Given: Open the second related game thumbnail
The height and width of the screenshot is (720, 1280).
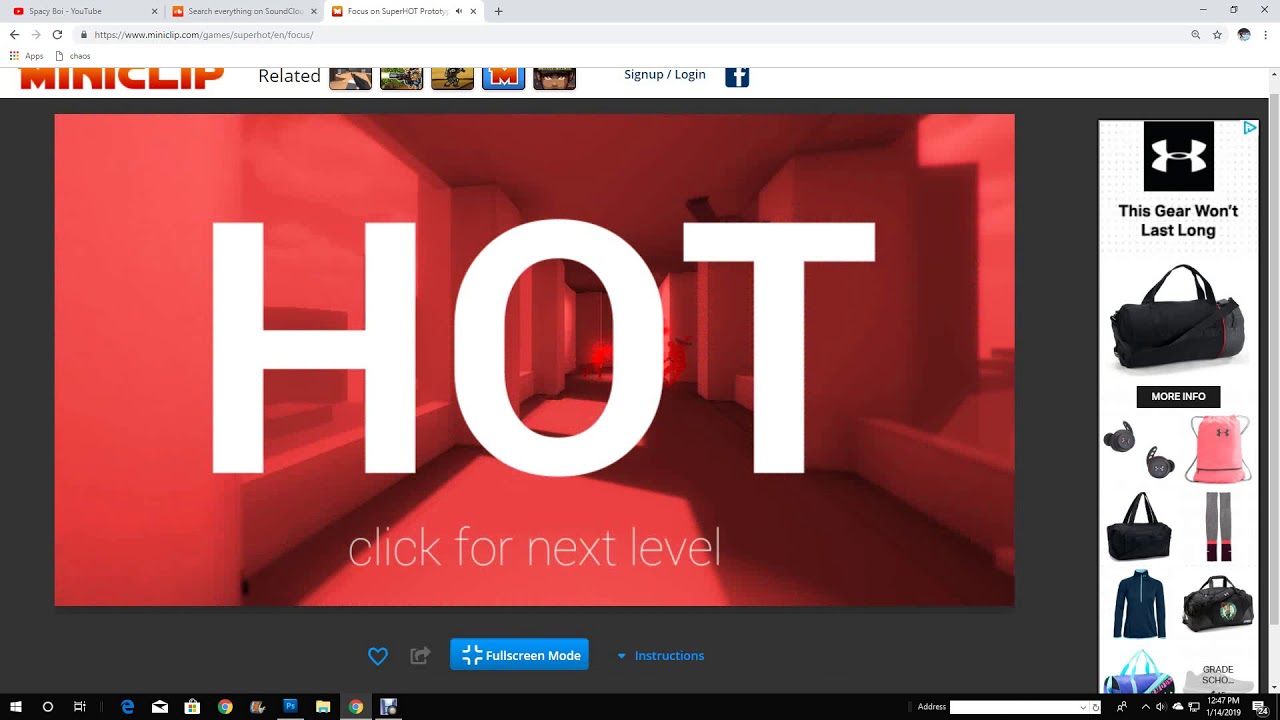Looking at the screenshot, I should pos(401,78).
